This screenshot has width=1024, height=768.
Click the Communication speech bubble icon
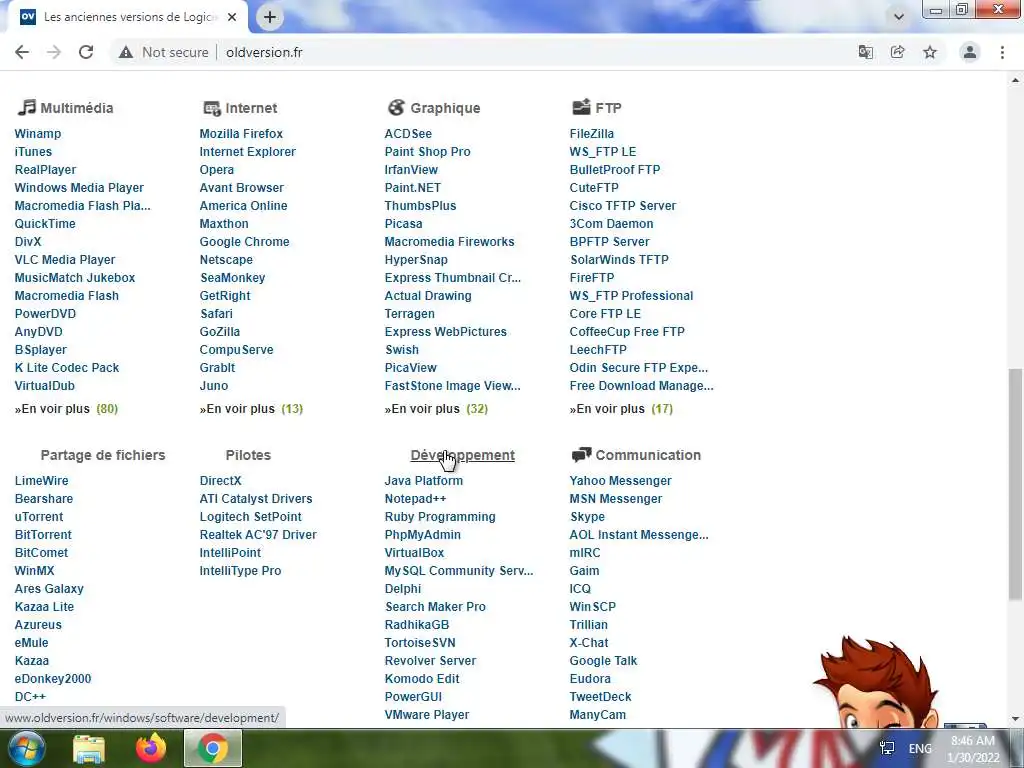click(x=581, y=454)
